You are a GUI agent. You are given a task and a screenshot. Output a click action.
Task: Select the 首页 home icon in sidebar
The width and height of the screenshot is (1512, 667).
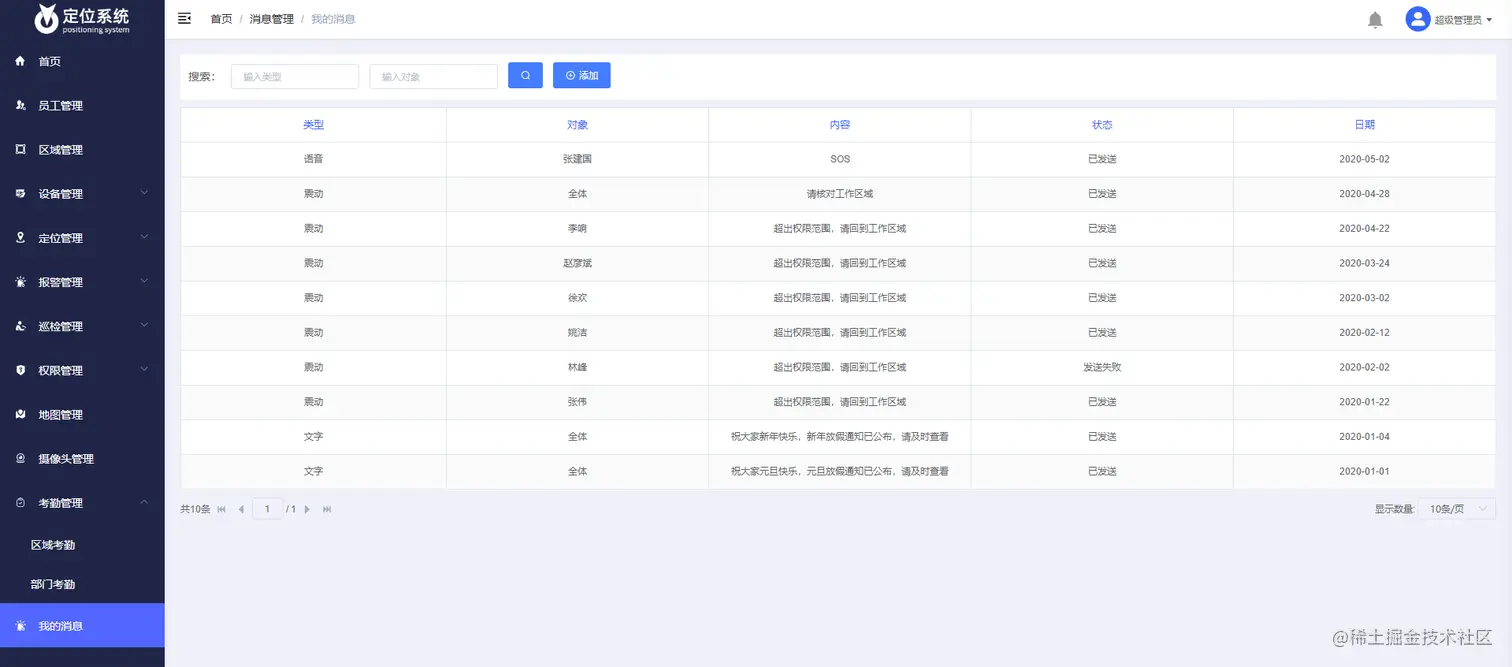click(x=22, y=61)
